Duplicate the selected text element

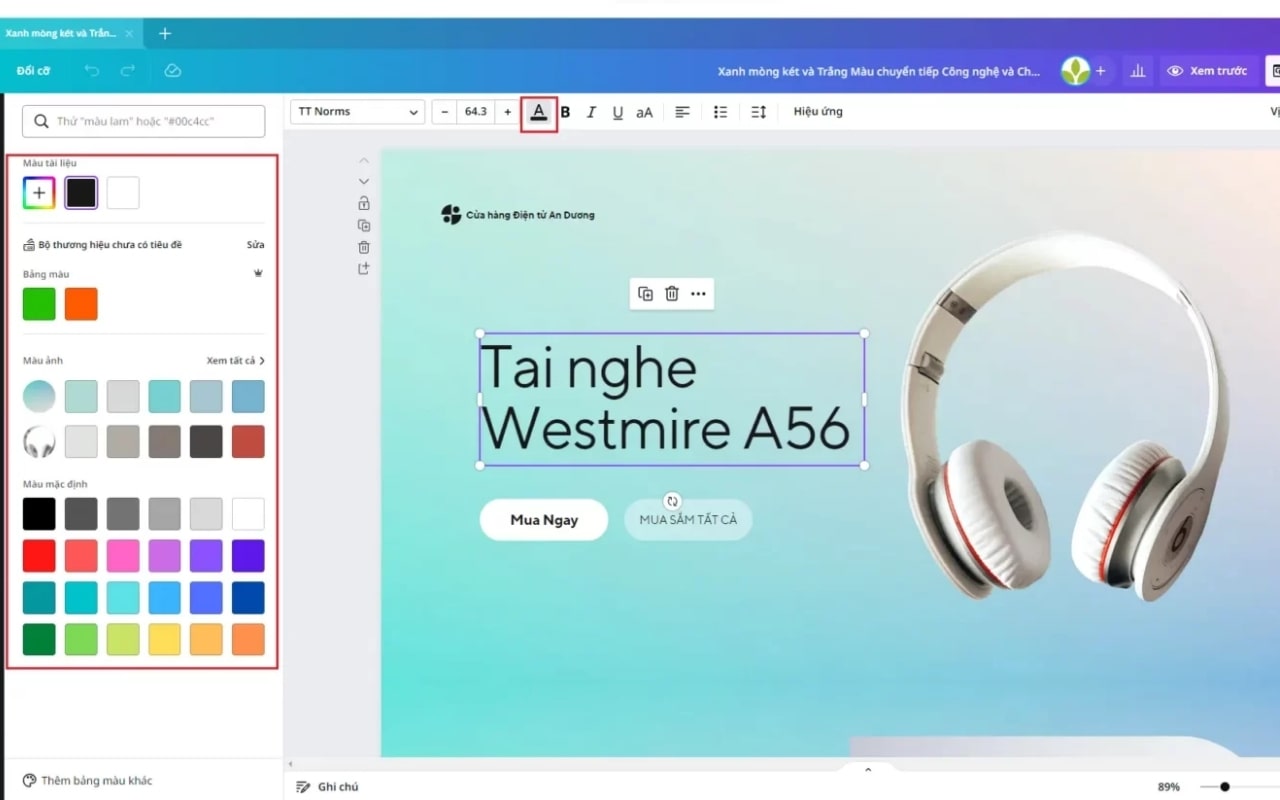pyautogui.click(x=644, y=293)
